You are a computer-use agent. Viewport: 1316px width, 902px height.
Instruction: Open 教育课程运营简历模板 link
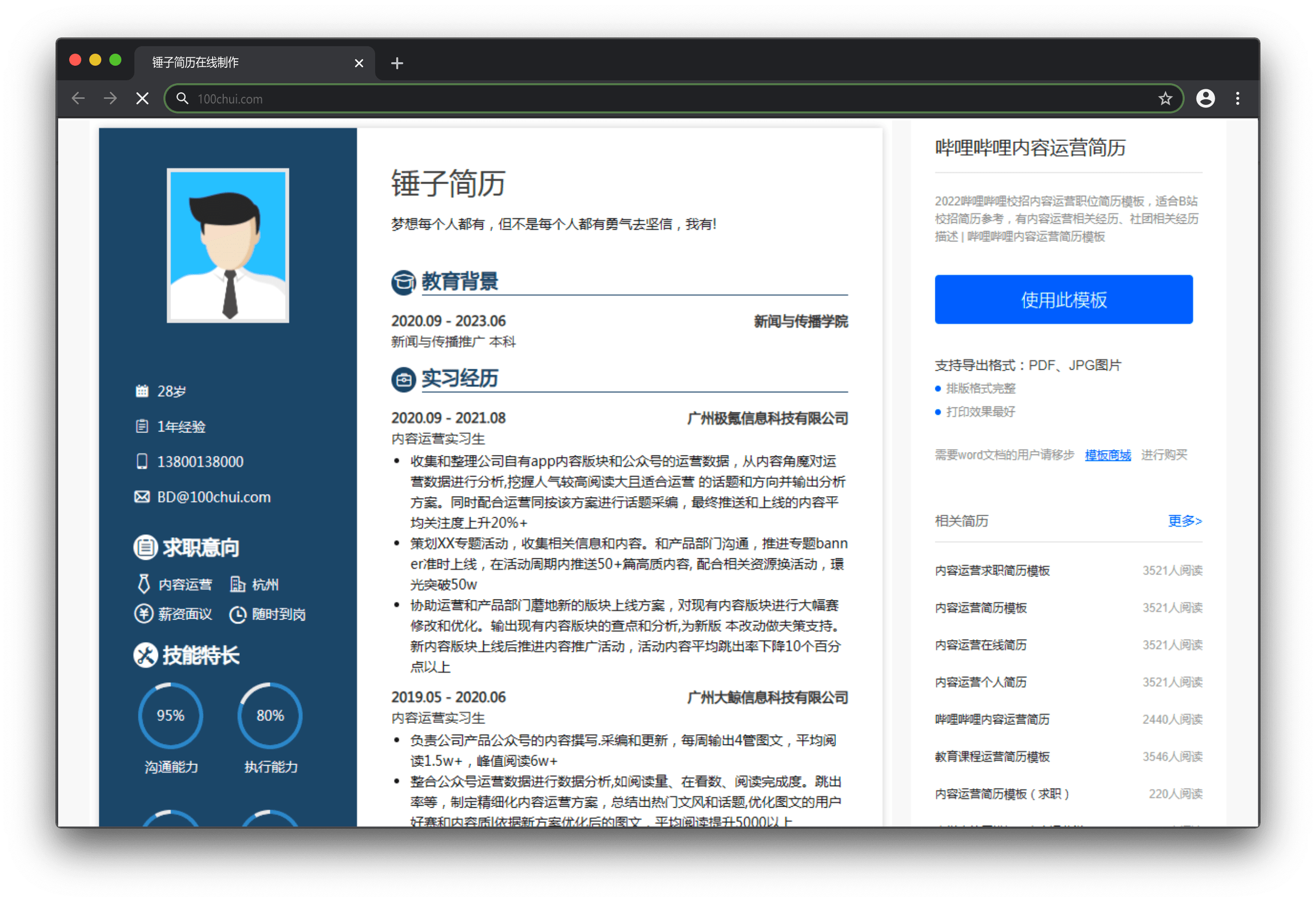pyautogui.click(x=992, y=757)
